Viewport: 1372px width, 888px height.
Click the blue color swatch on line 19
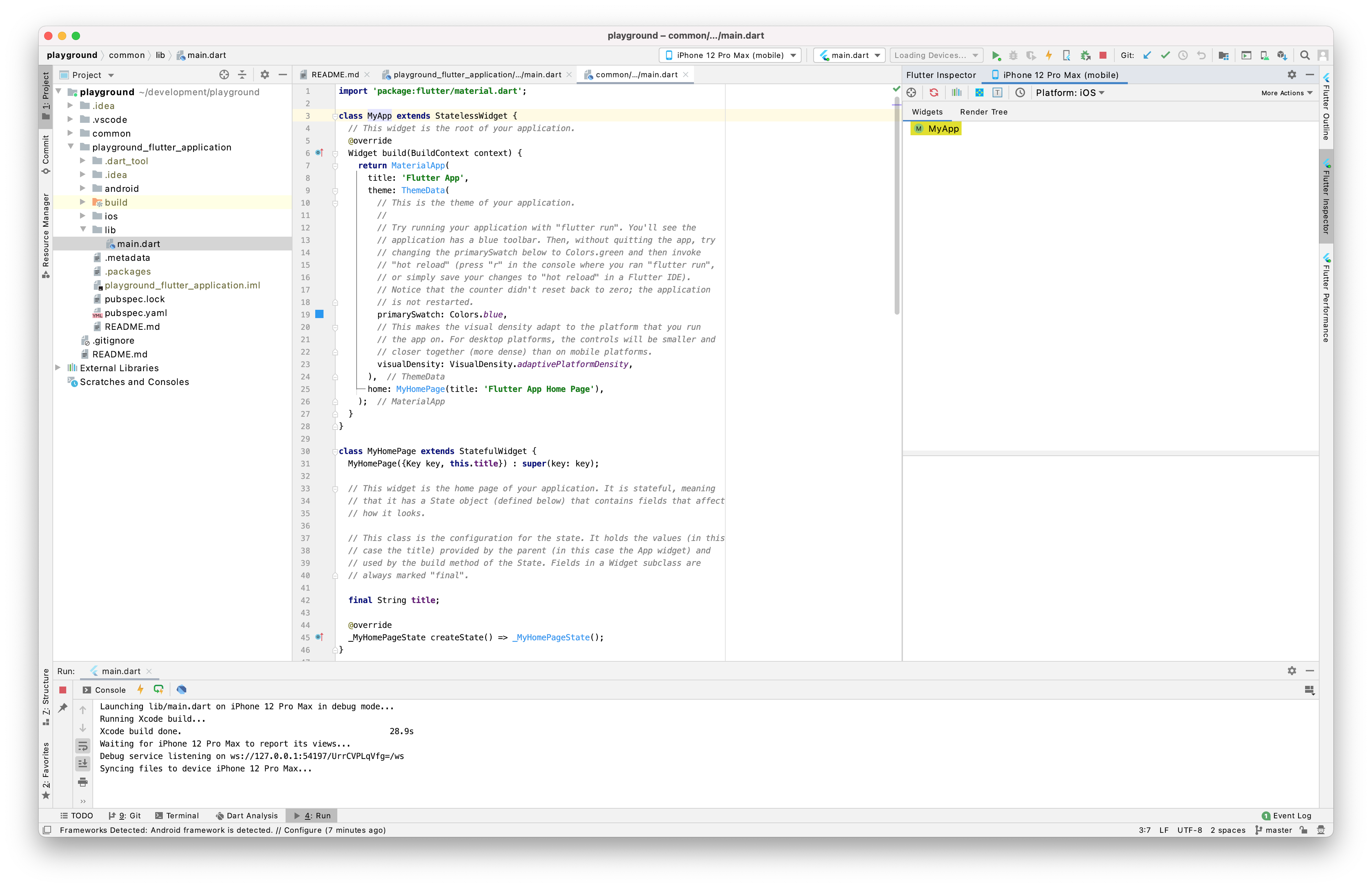pyautogui.click(x=319, y=314)
